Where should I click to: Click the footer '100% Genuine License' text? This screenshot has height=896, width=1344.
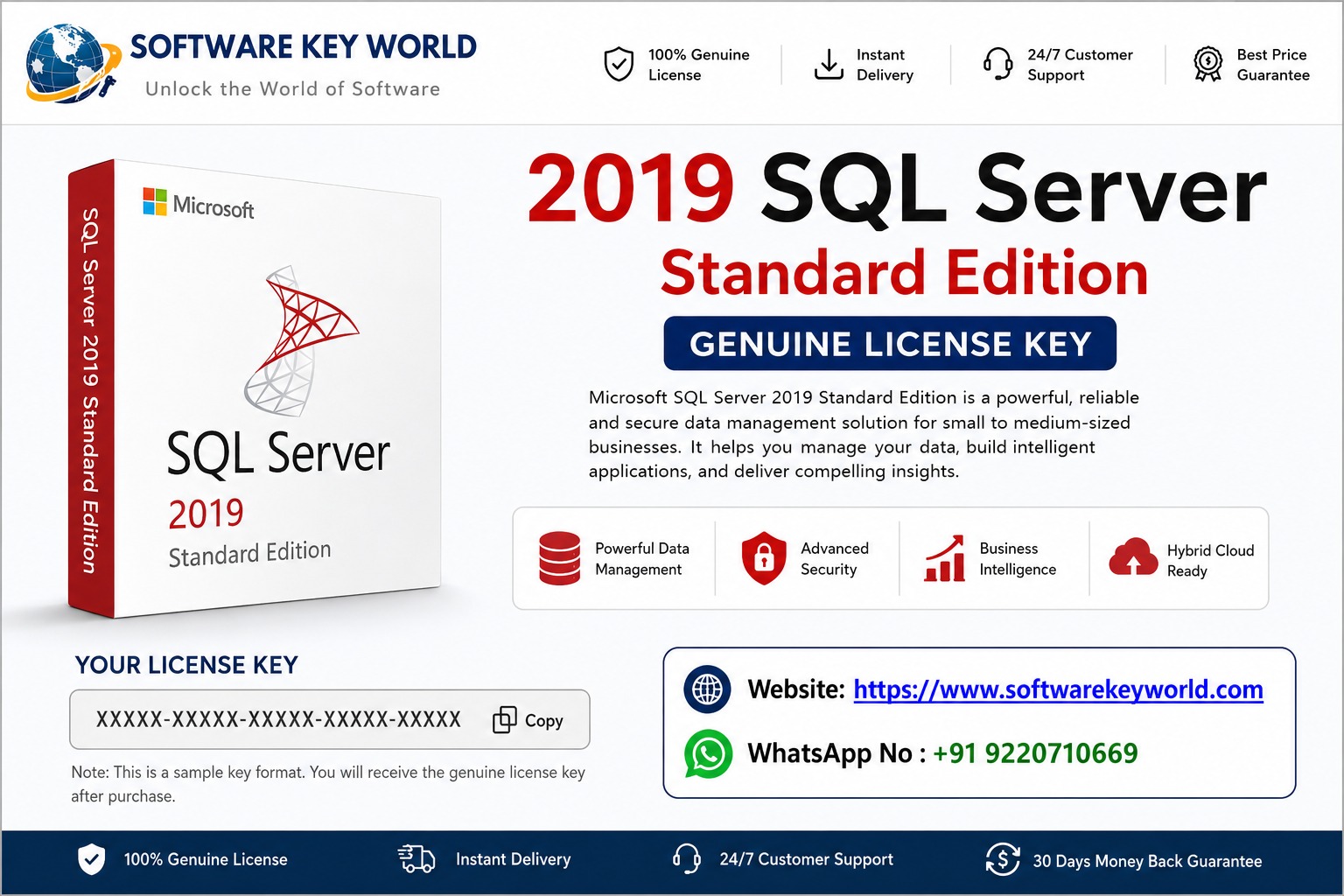(206, 859)
